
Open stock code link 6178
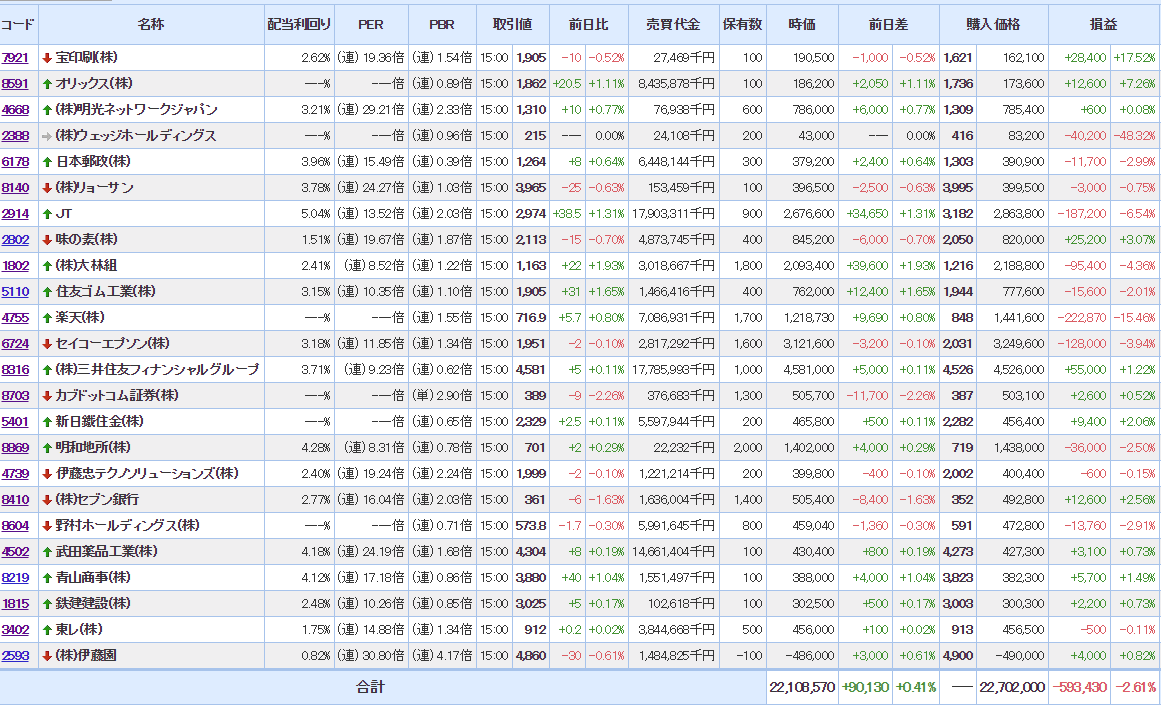15,162
